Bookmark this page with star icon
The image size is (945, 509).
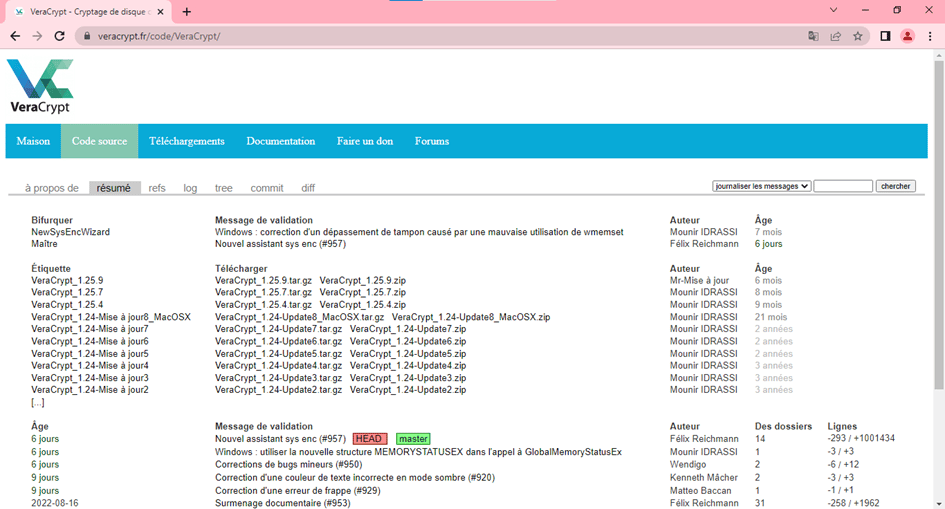858,36
